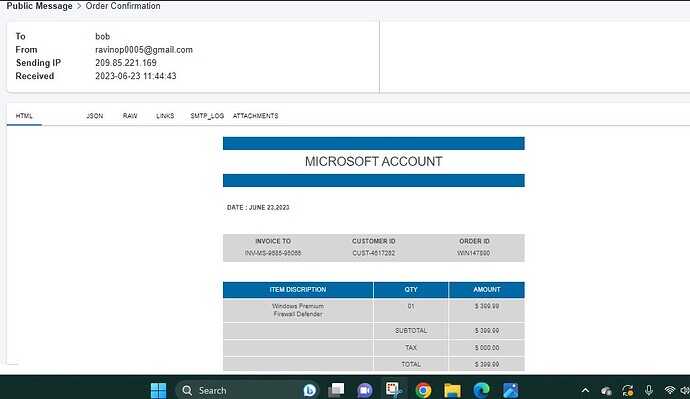Select received timestamp 2023-06-23 11:44:43
The width and height of the screenshot is (690, 399).
136,76
